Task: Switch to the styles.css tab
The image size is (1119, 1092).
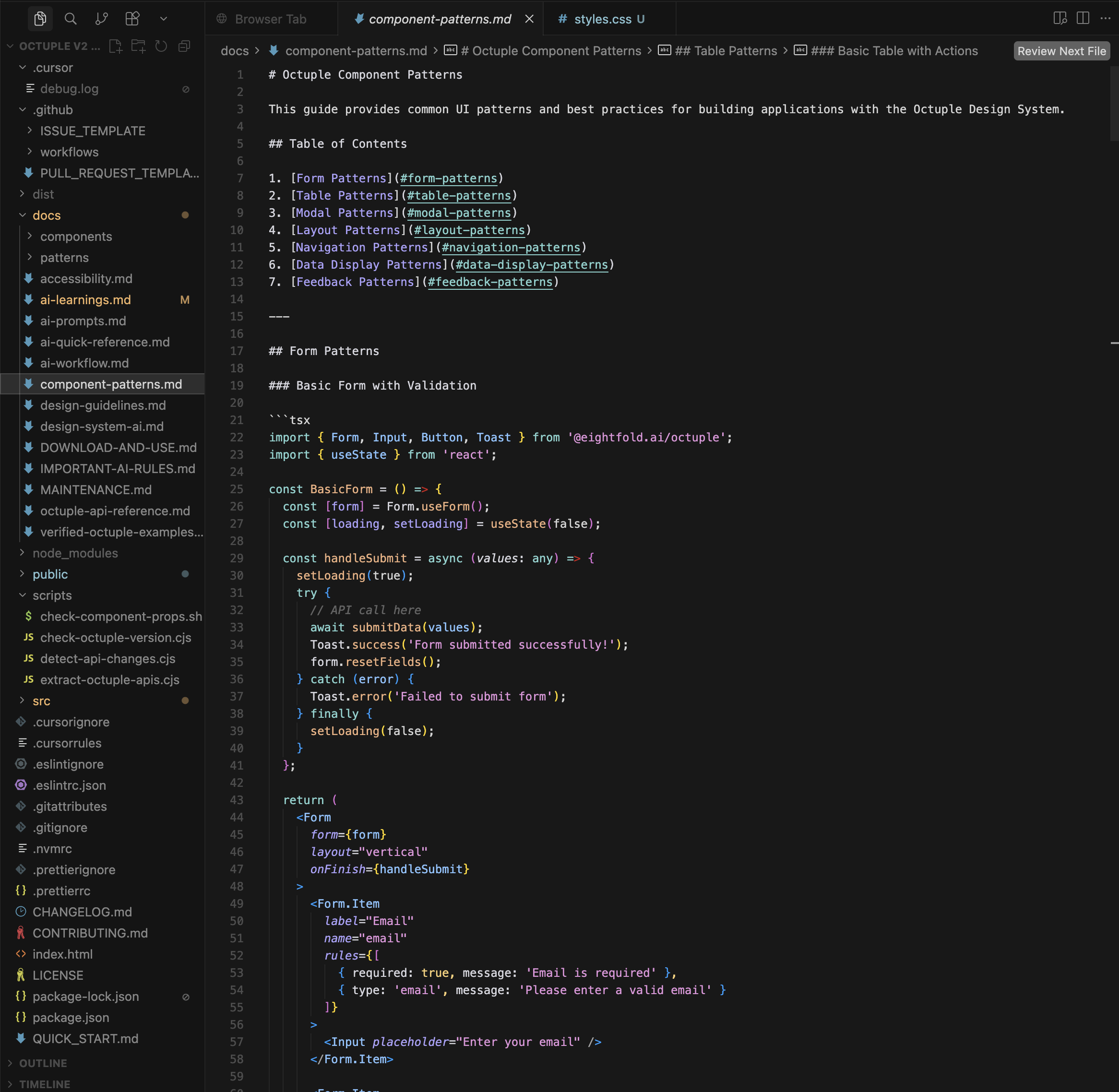Action: tap(601, 18)
